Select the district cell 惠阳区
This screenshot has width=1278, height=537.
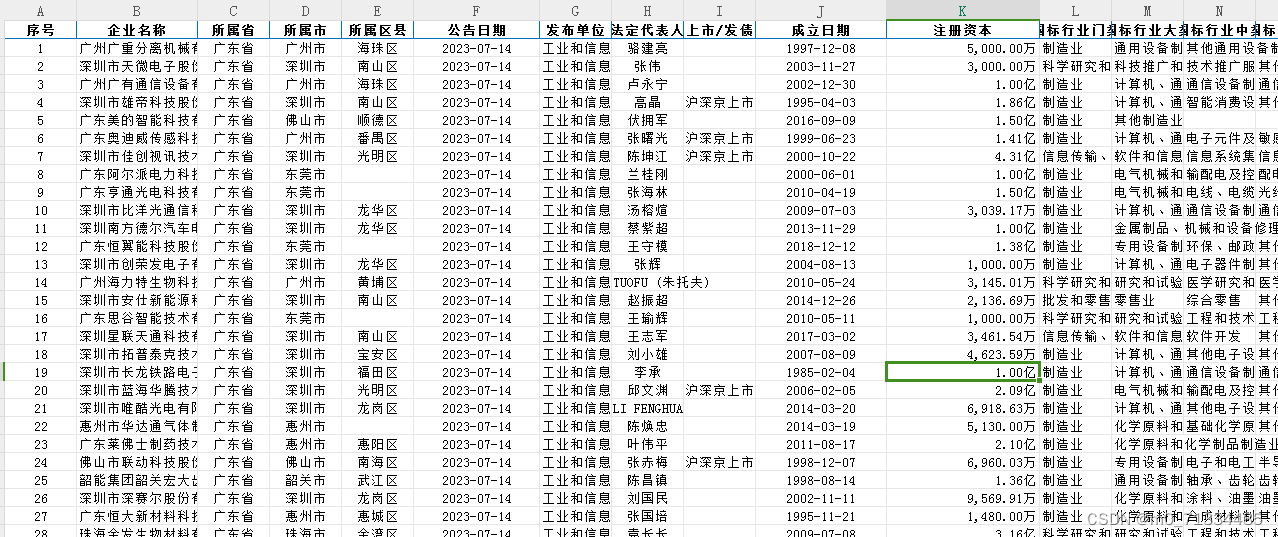377,444
